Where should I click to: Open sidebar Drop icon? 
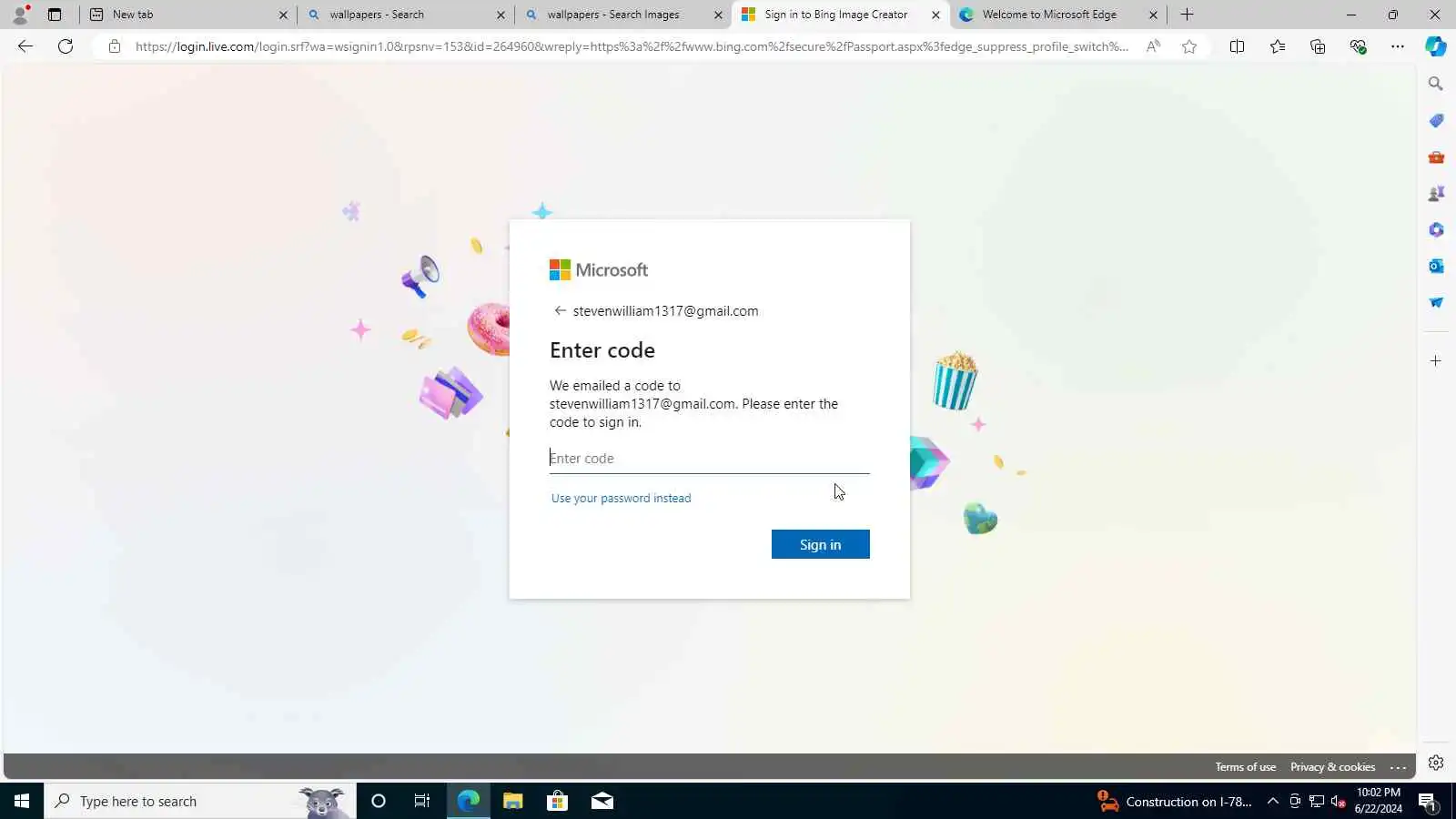point(1436,302)
